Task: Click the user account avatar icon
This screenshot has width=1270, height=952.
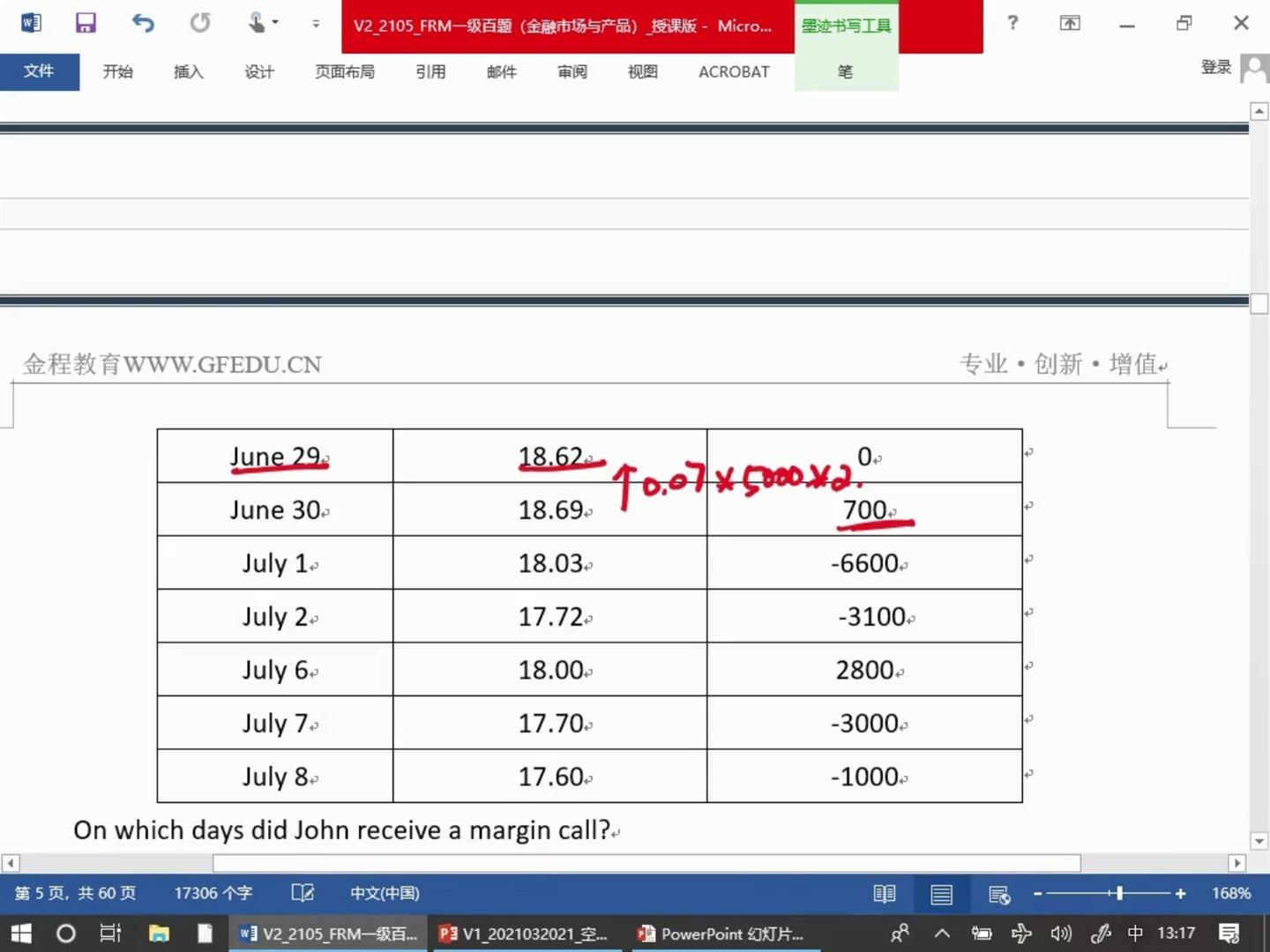Action: pos(1254,68)
